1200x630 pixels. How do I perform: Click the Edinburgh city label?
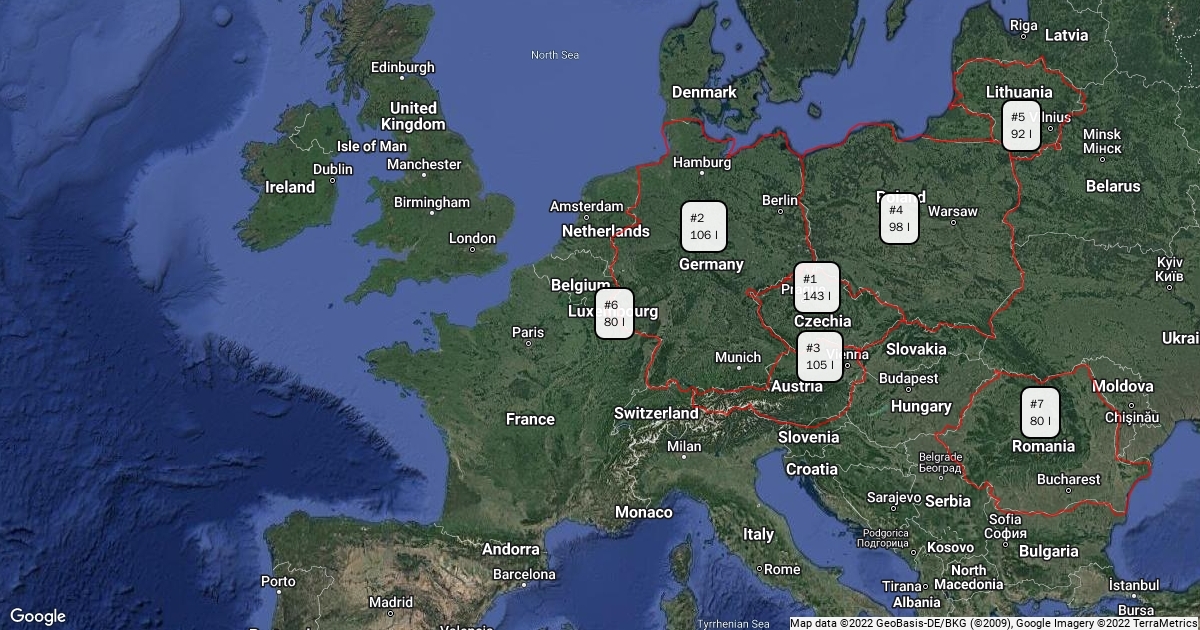tap(402, 68)
